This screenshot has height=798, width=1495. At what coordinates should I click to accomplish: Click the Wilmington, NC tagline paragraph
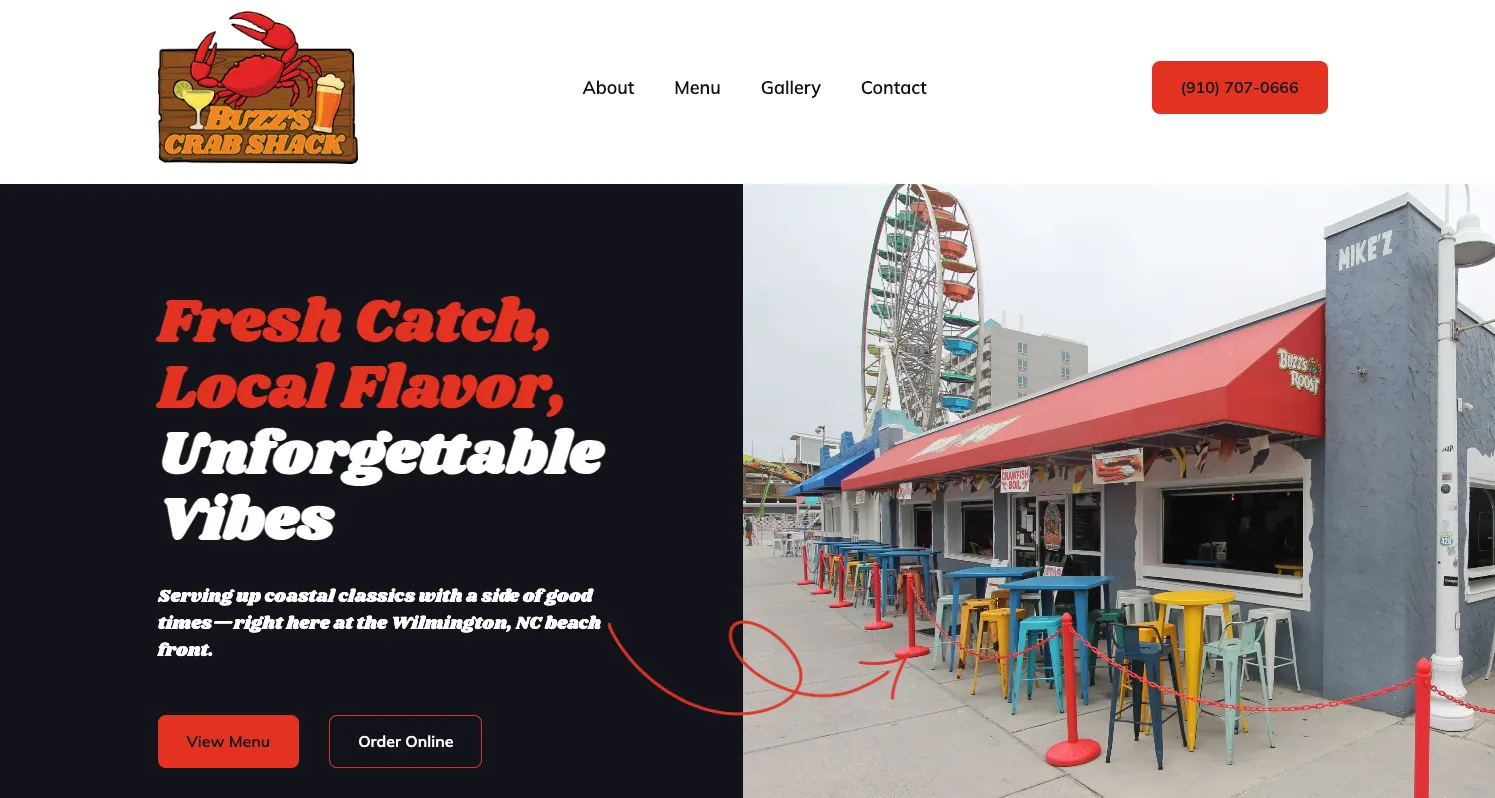tap(380, 622)
